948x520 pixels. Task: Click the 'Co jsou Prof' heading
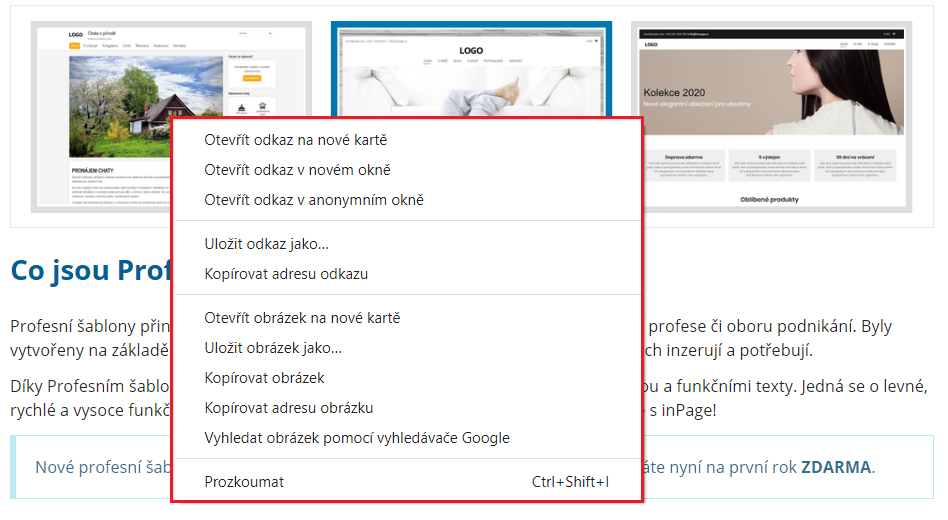point(90,271)
